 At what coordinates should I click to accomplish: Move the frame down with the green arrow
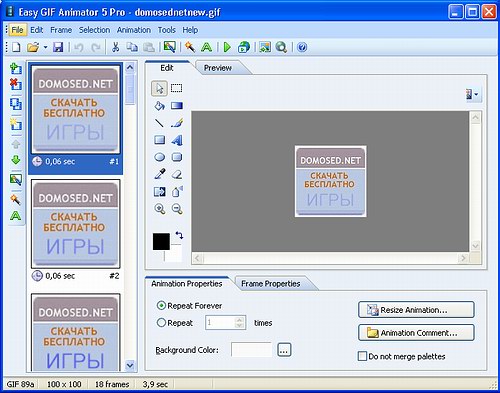coord(16,160)
